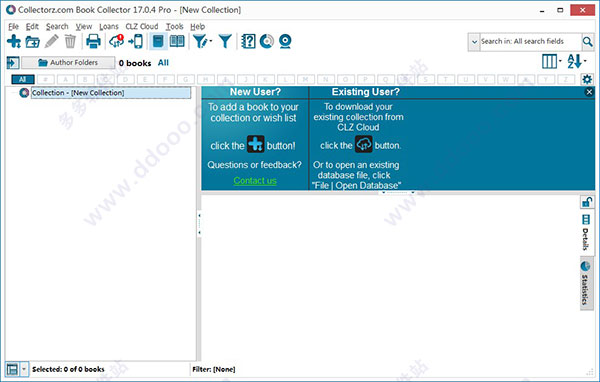Click the blue All link next to 0 books
This screenshot has width=600, height=382.
click(163, 63)
